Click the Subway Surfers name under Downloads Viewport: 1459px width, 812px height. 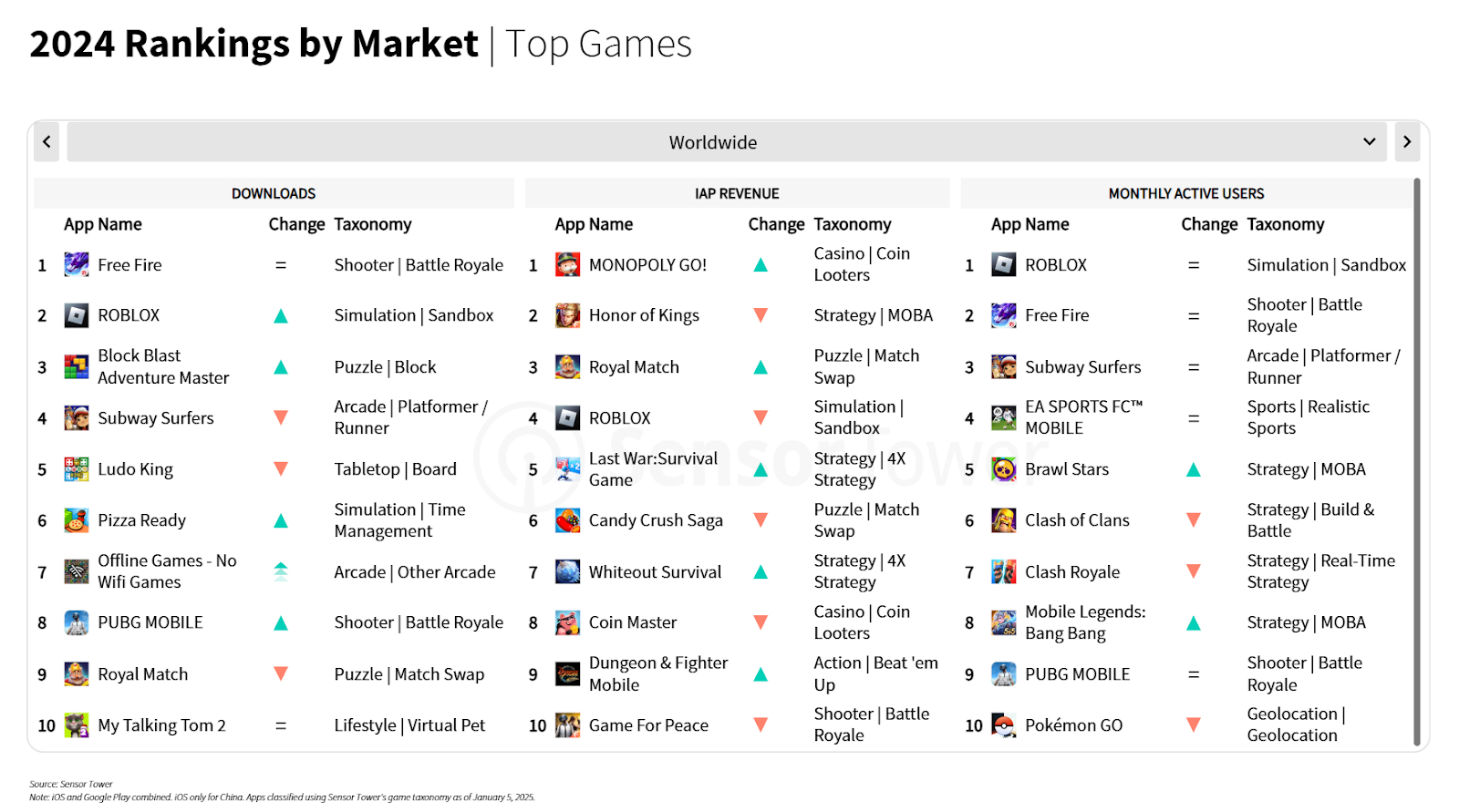[156, 418]
